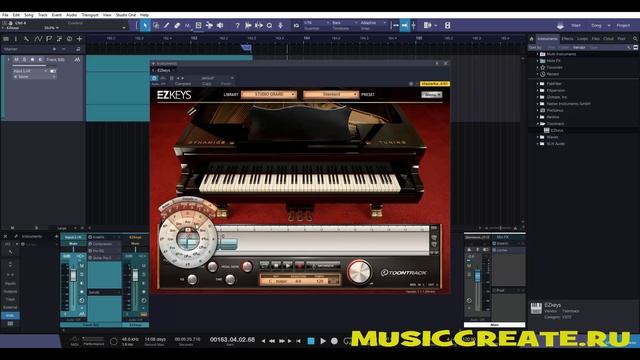Click the Project page button
Viewport: 640px width, 360px height.
(x=623, y=25)
